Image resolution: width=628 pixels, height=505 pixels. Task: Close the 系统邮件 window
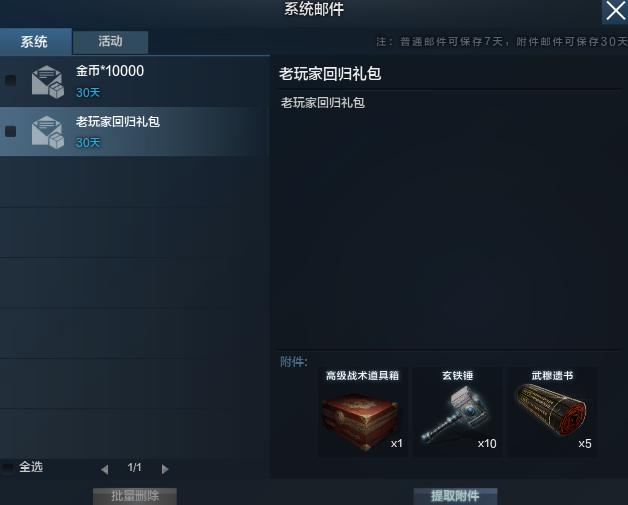615,11
